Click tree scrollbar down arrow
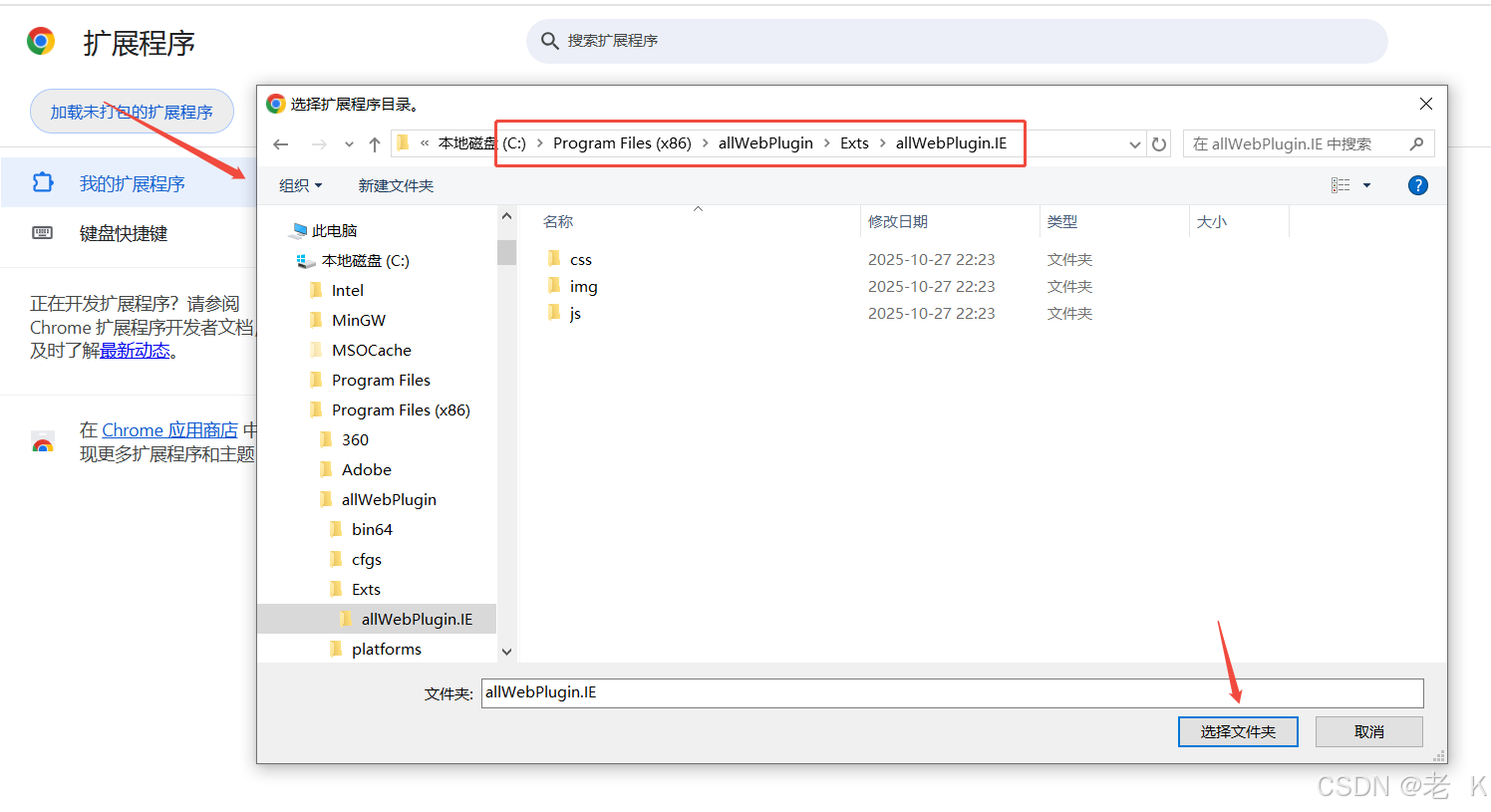The width and height of the screenshot is (1491, 812). point(506,652)
